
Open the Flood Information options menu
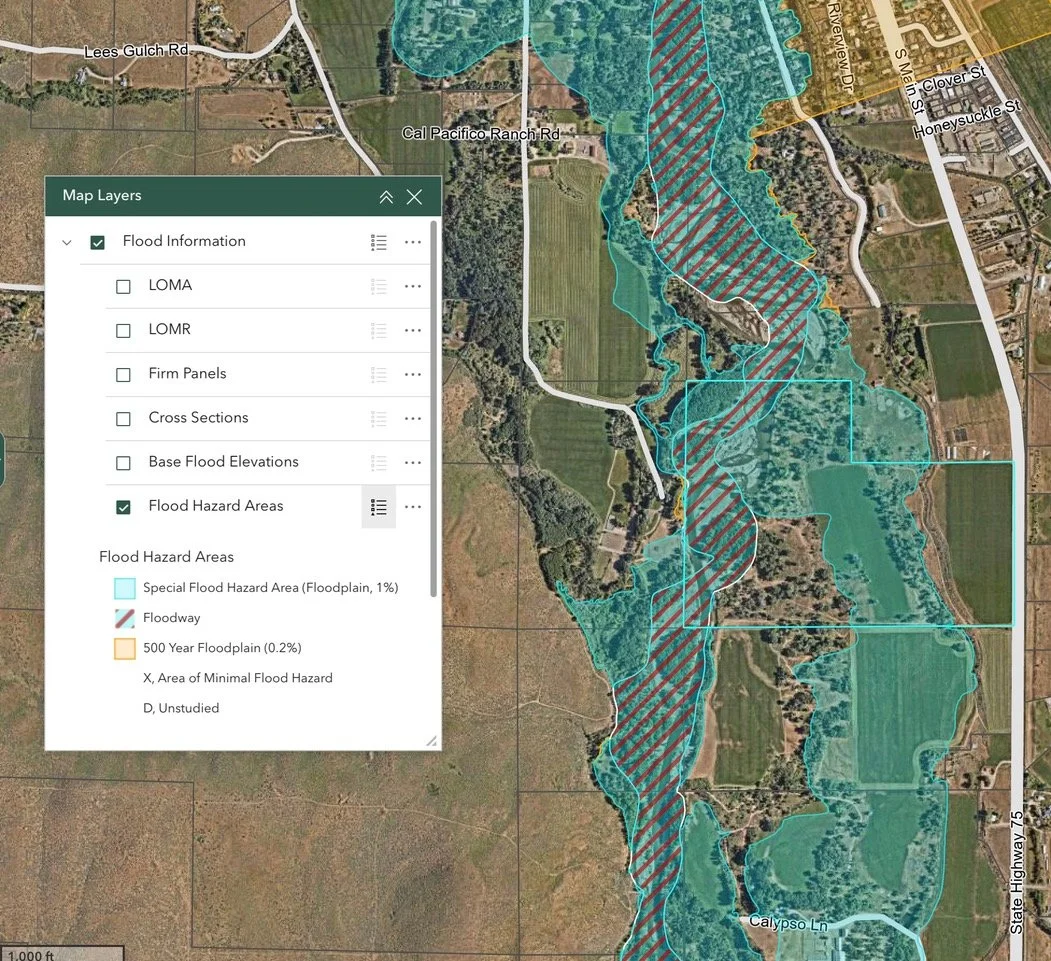pyautogui.click(x=413, y=242)
